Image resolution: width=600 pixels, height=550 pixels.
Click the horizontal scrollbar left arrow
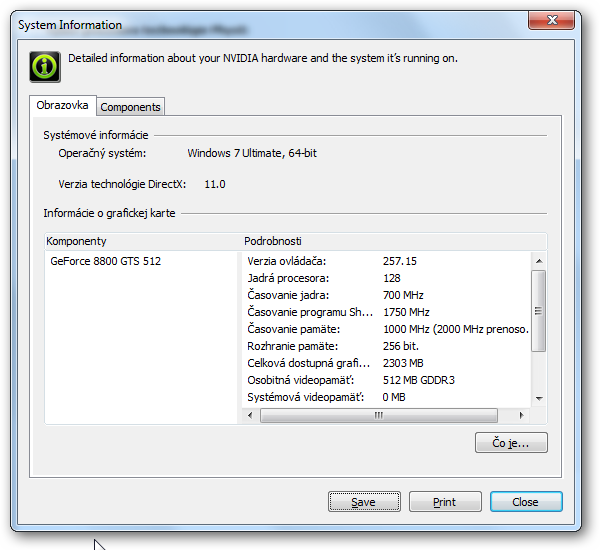pyautogui.click(x=250, y=415)
